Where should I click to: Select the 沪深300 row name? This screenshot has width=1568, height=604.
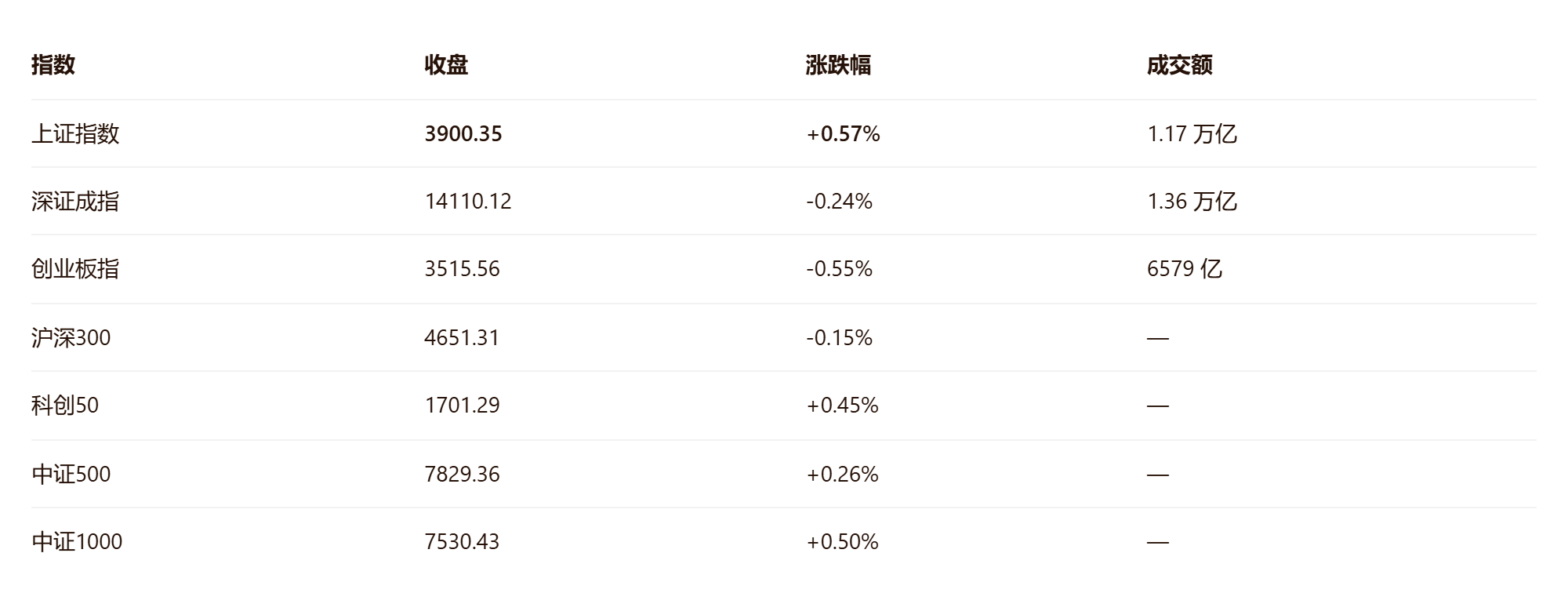(71, 338)
